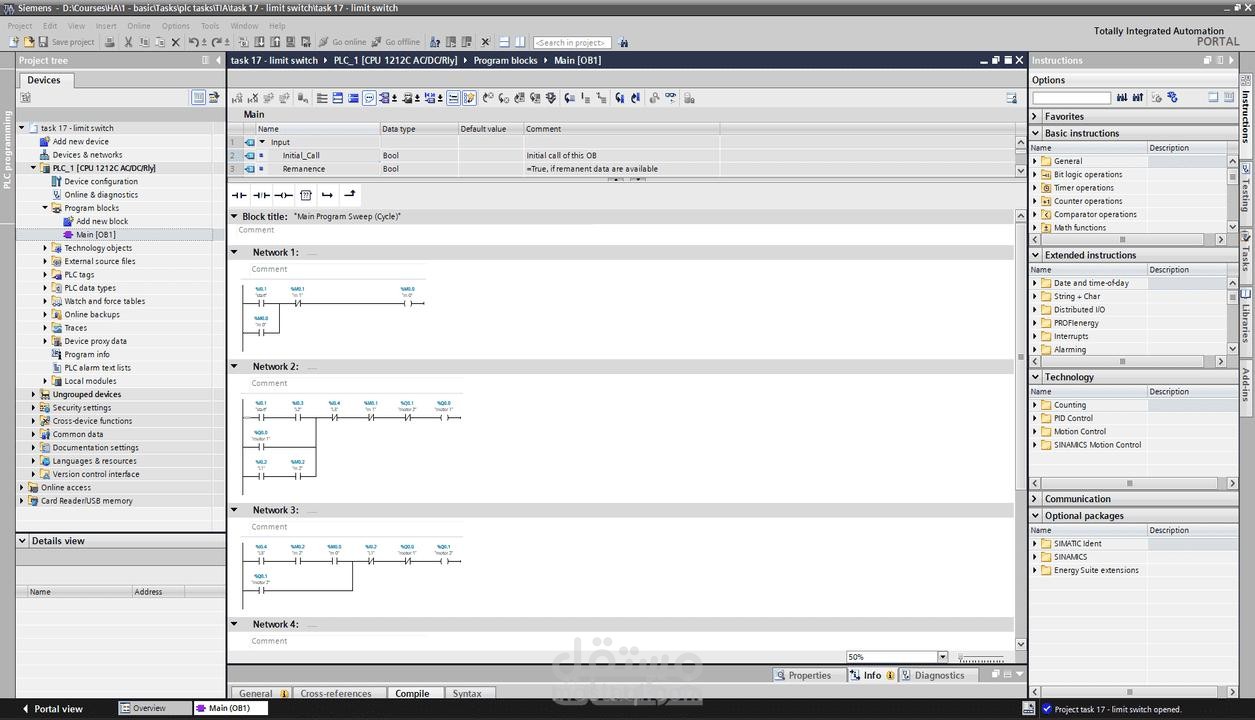This screenshot has width=1255, height=720.
Task: Insert a normally closed contact from favorites
Action: tap(261, 195)
